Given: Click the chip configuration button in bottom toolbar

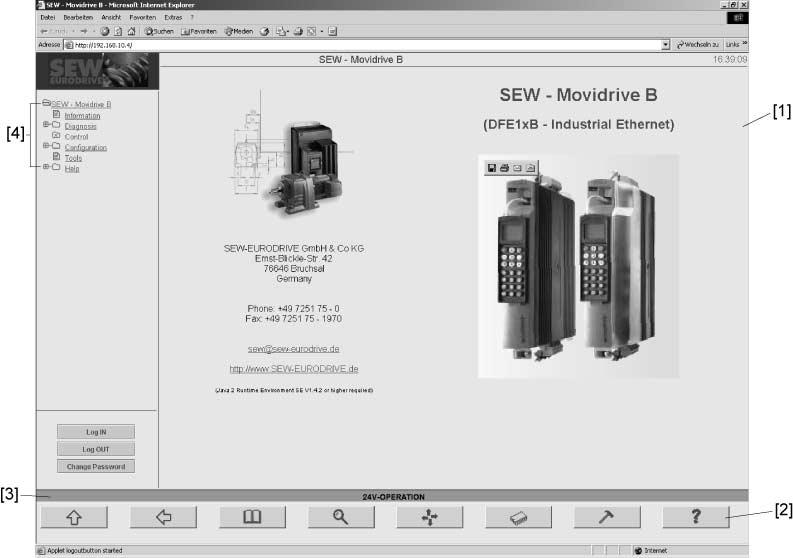Looking at the screenshot, I should pos(518,517).
